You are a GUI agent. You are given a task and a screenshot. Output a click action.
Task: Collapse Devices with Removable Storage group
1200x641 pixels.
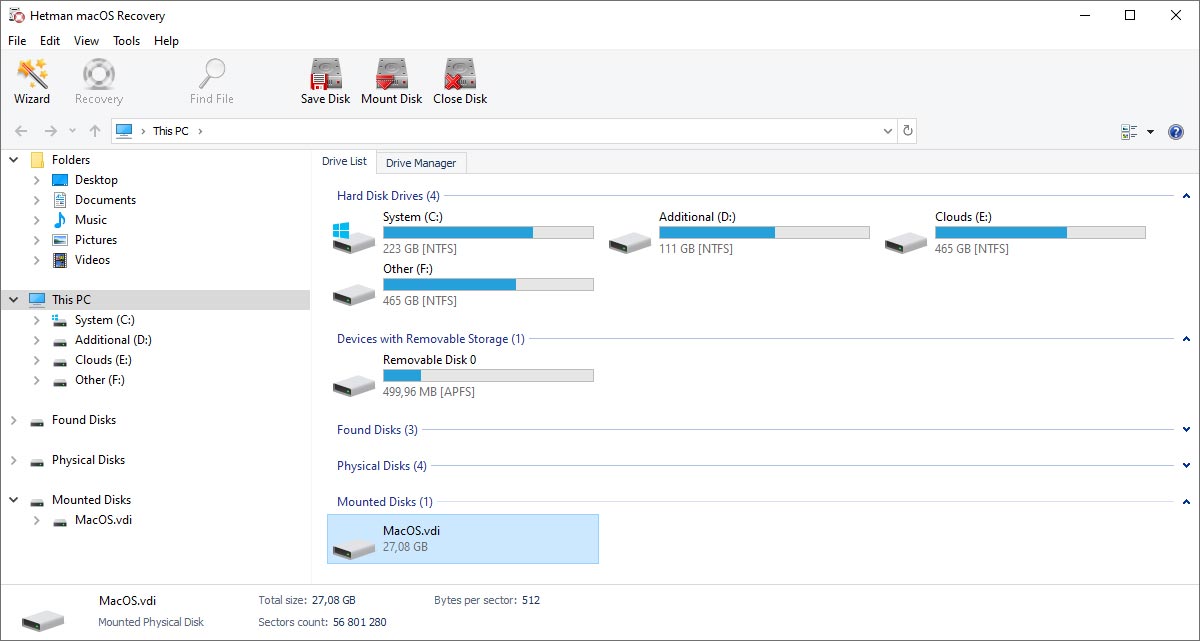1186,339
